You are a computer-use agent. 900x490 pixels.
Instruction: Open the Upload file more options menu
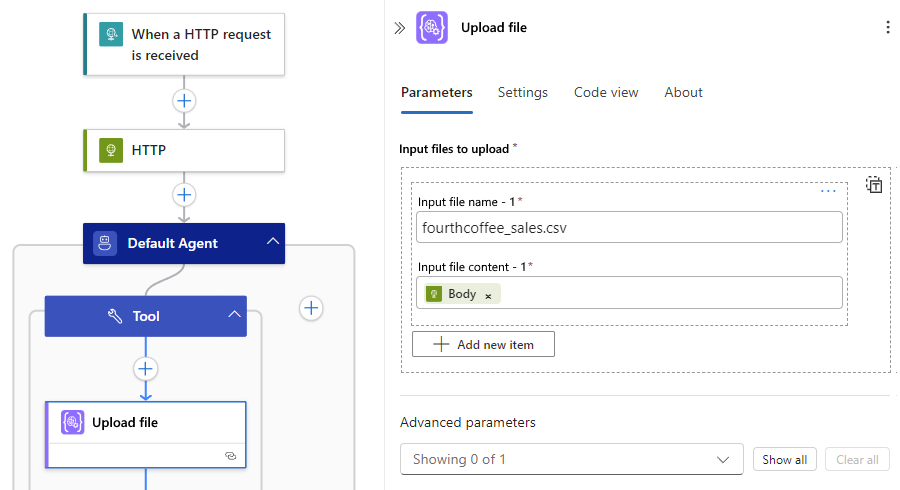pyautogui.click(x=887, y=28)
